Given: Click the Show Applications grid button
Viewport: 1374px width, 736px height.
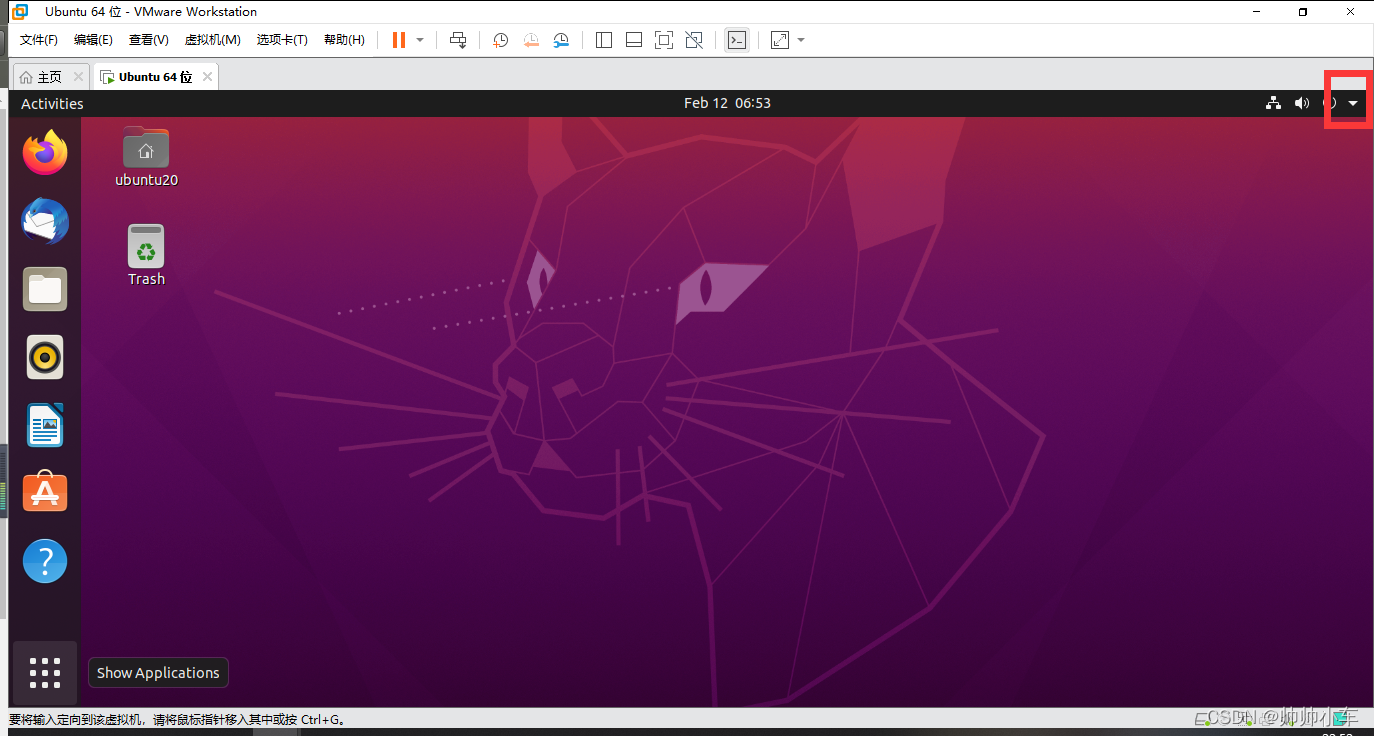Looking at the screenshot, I should [x=45, y=673].
